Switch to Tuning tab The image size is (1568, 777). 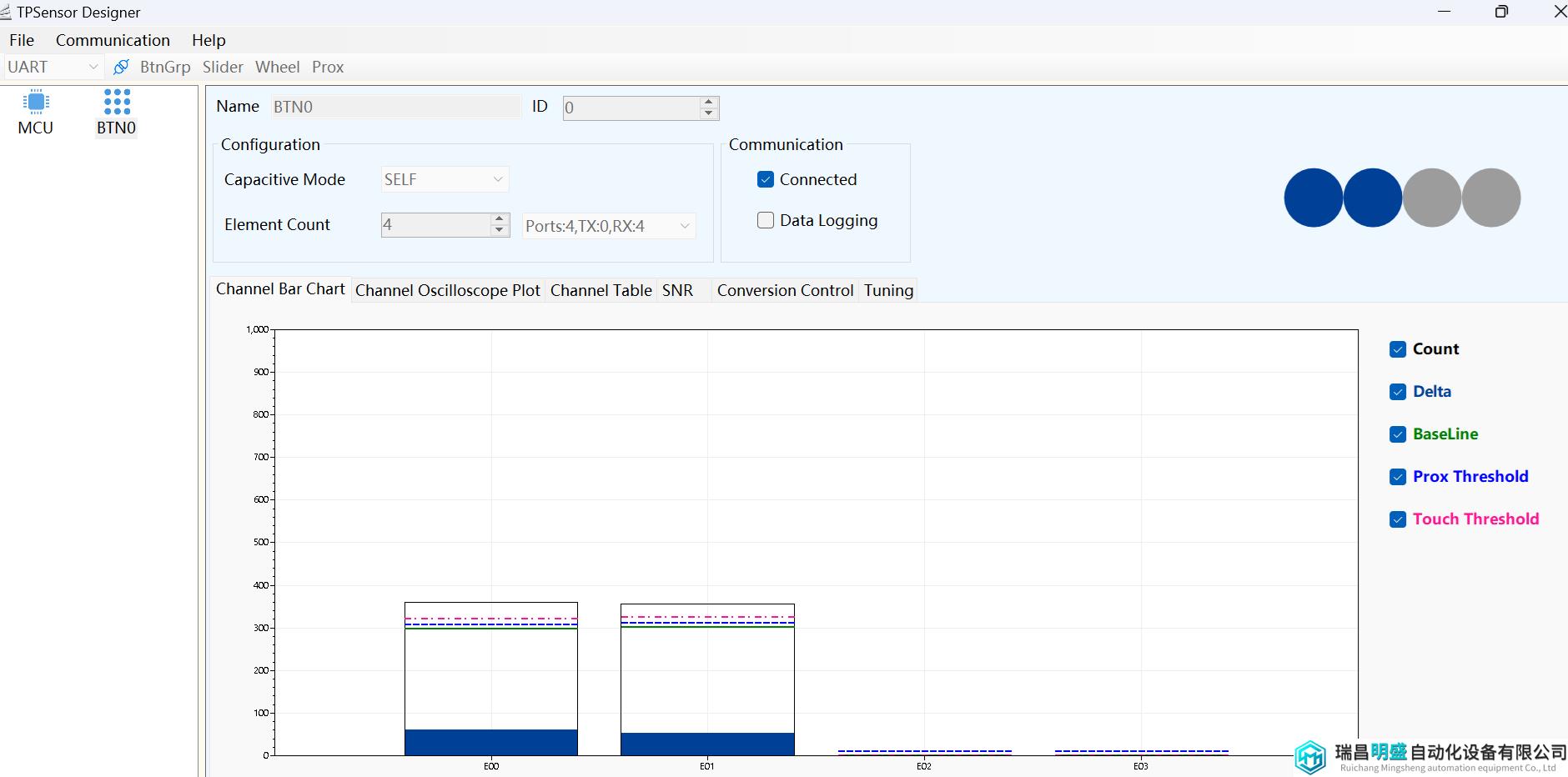889,290
